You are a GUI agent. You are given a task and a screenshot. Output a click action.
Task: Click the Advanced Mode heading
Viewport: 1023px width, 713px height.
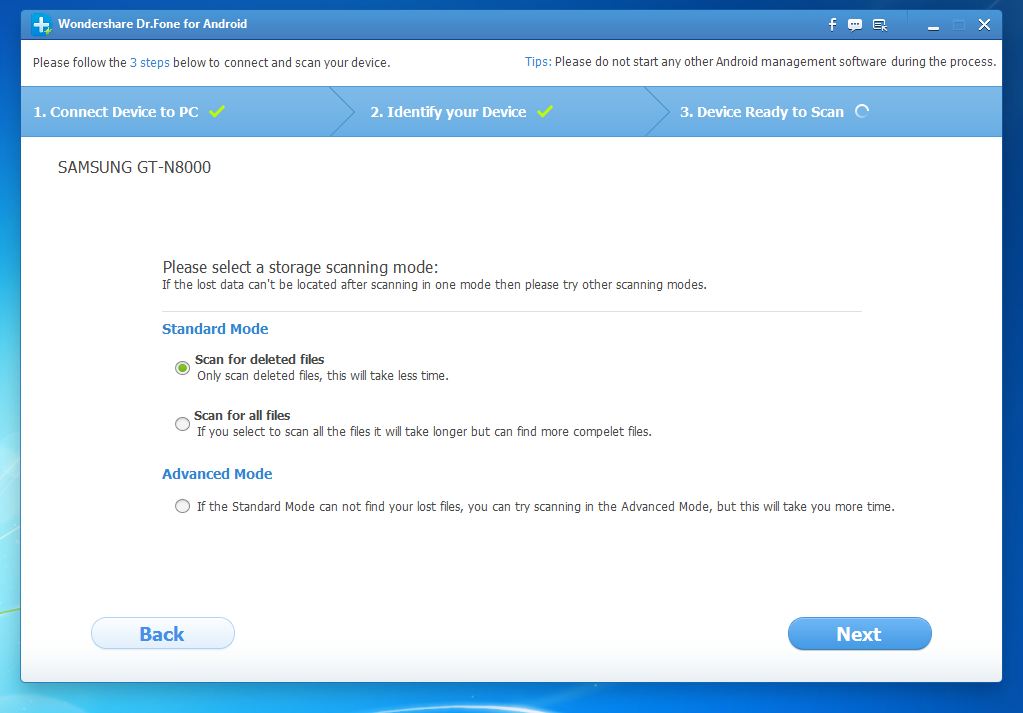[x=217, y=474]
